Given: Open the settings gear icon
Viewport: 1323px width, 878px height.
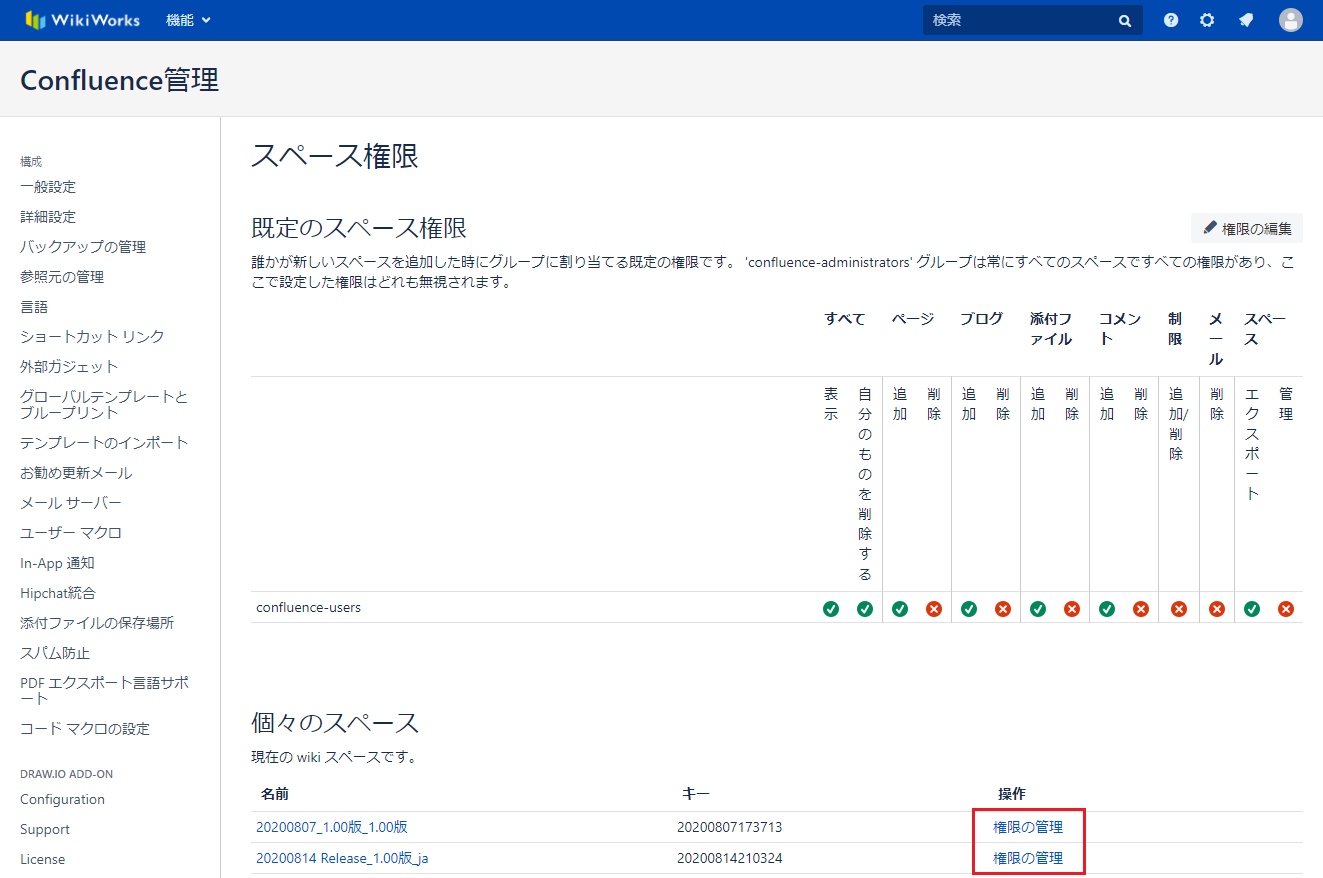Looking at the screenshot, I should [1207, 20].
